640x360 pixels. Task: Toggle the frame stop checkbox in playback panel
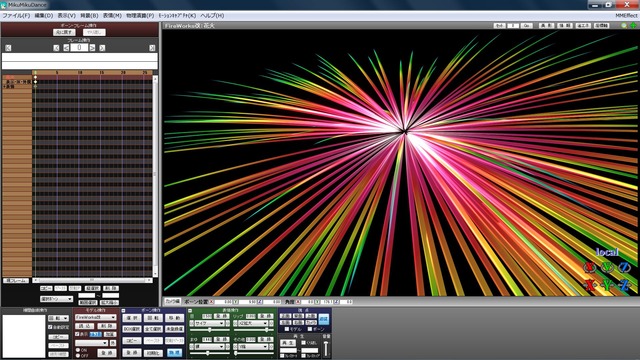click(x=303, y=356)
